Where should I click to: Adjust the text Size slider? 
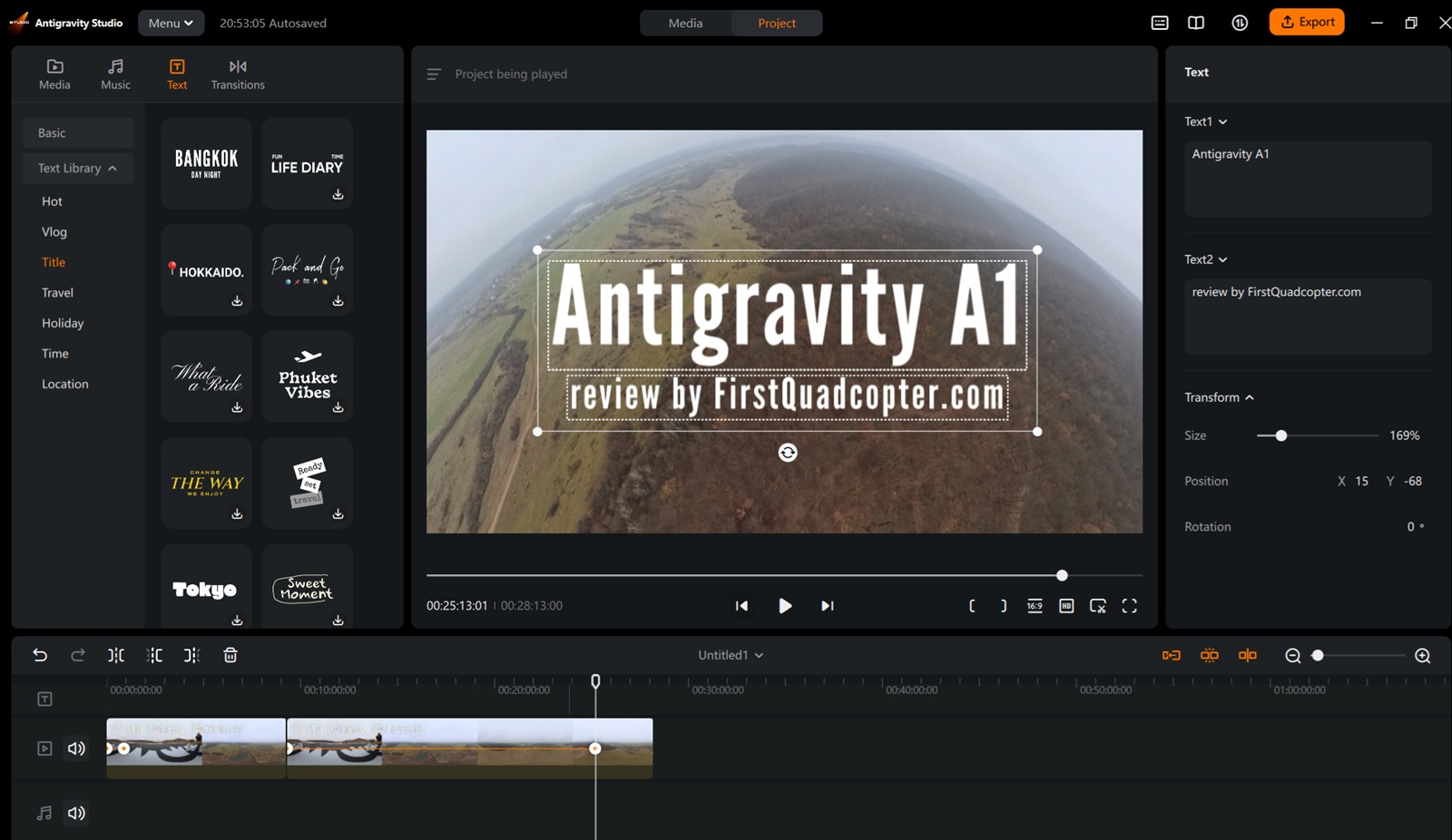click(1280, 435)
